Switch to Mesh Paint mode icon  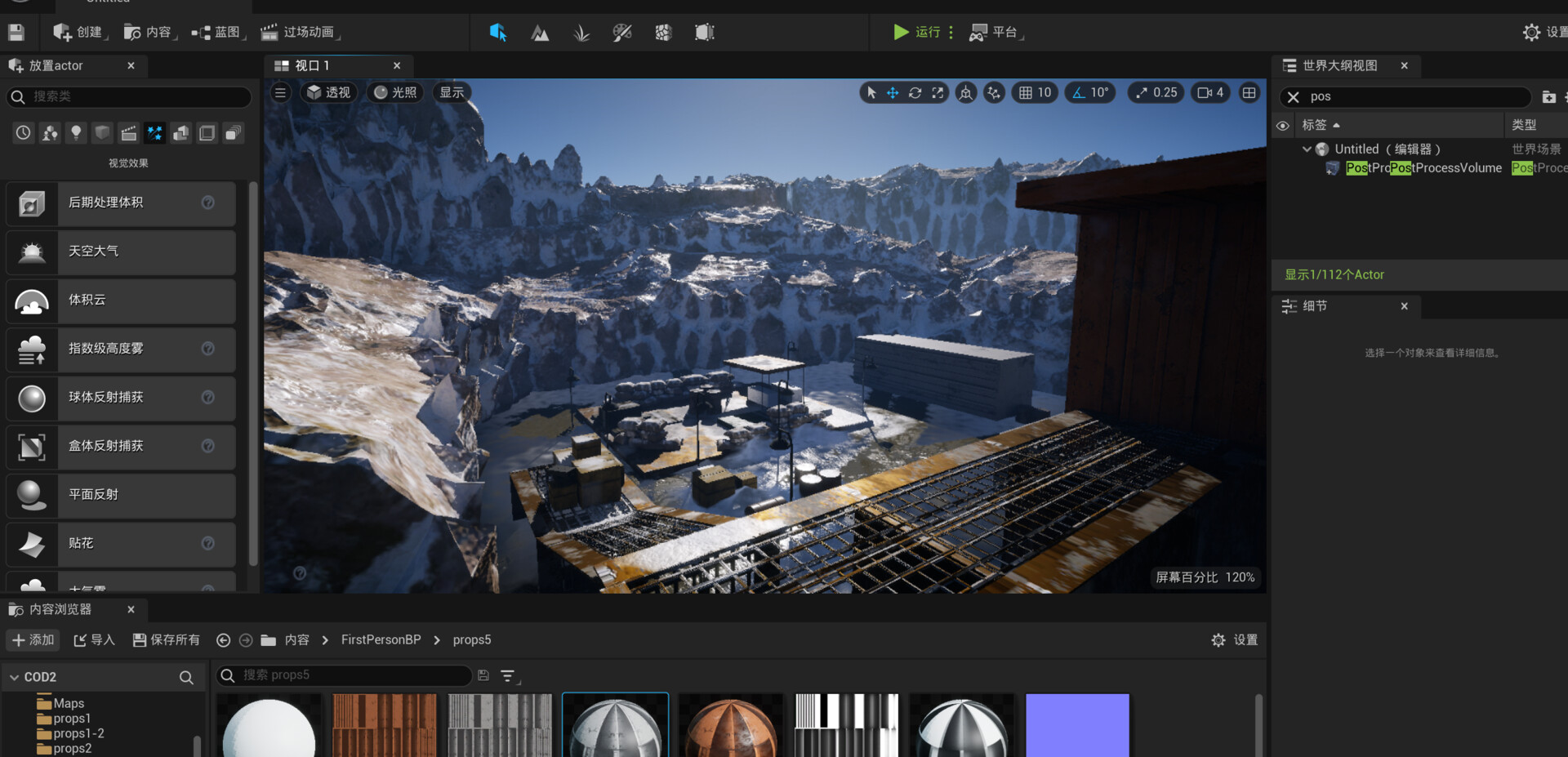(622, 32)
